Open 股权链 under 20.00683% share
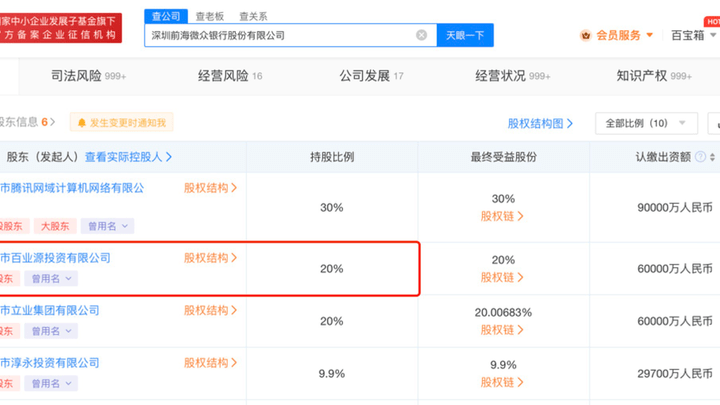720x405 pixels. [502, 330]
